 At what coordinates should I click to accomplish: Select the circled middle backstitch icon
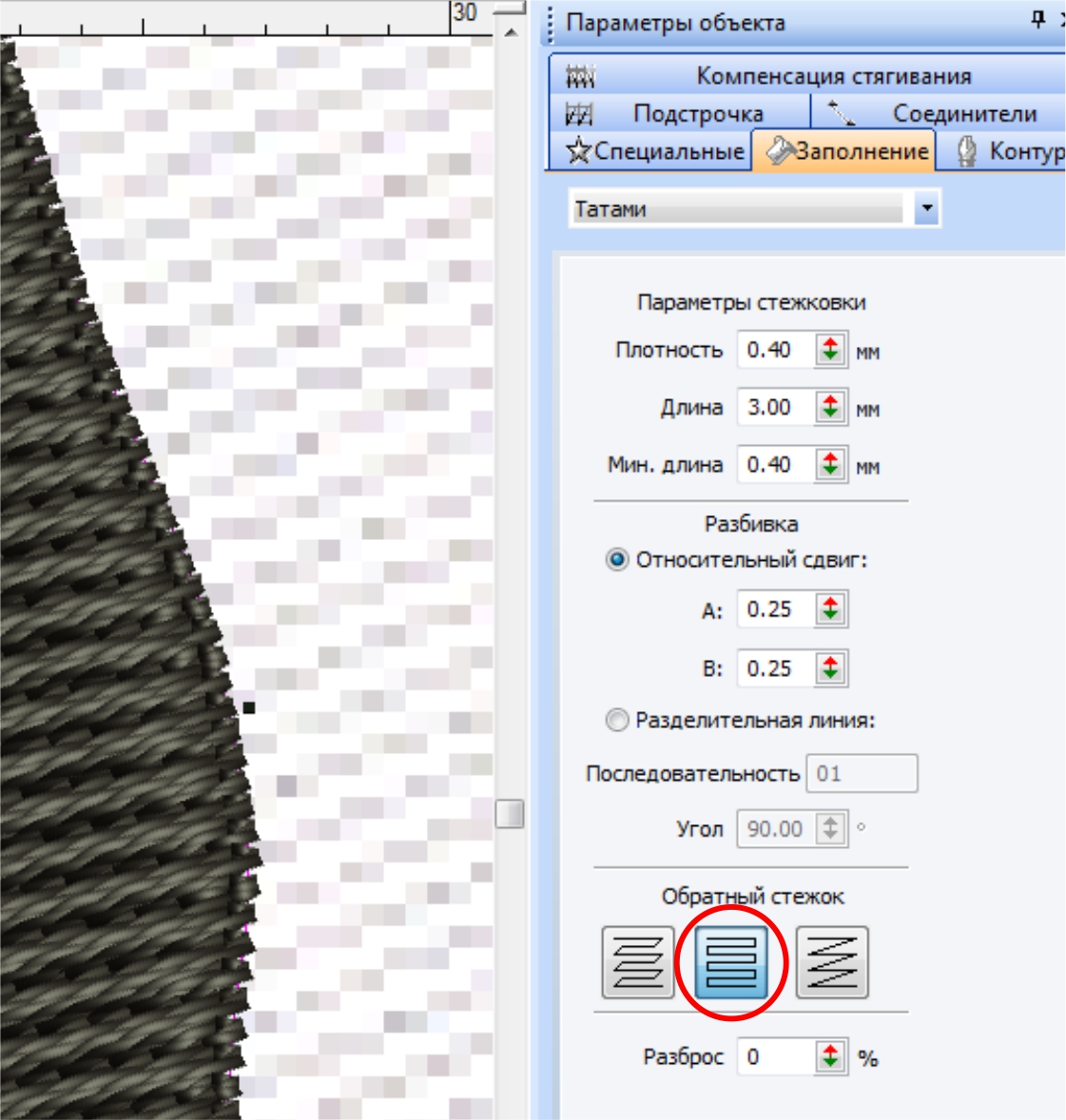[731, 962]
